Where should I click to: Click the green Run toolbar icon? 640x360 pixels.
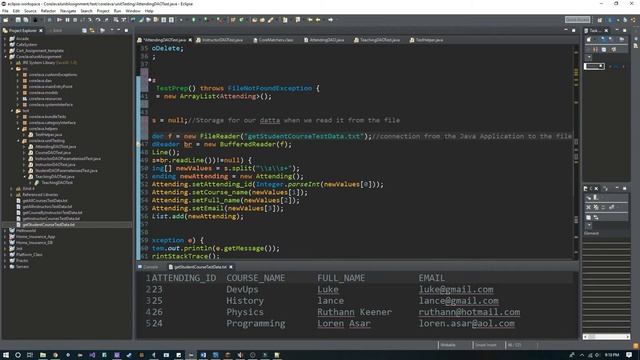pyautogui.click(x=193, y=20)
